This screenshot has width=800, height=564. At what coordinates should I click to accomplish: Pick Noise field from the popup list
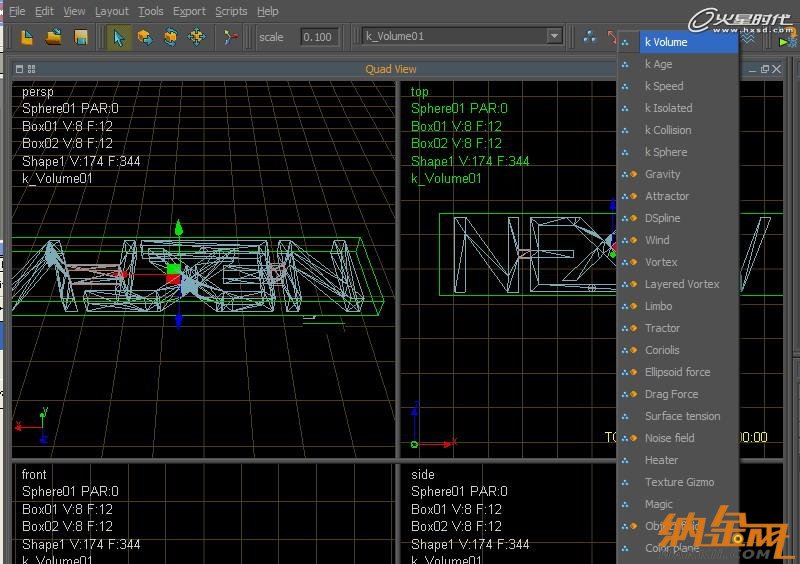[x=669, y=438]
